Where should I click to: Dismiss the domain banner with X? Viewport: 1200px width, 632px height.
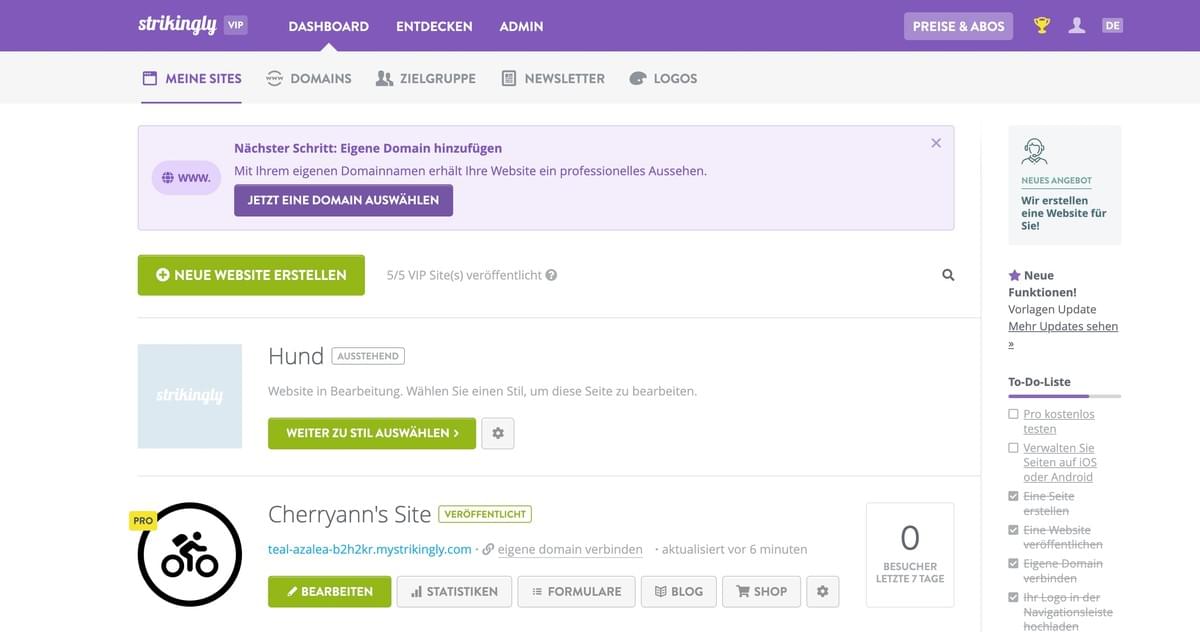click(936, 143)
